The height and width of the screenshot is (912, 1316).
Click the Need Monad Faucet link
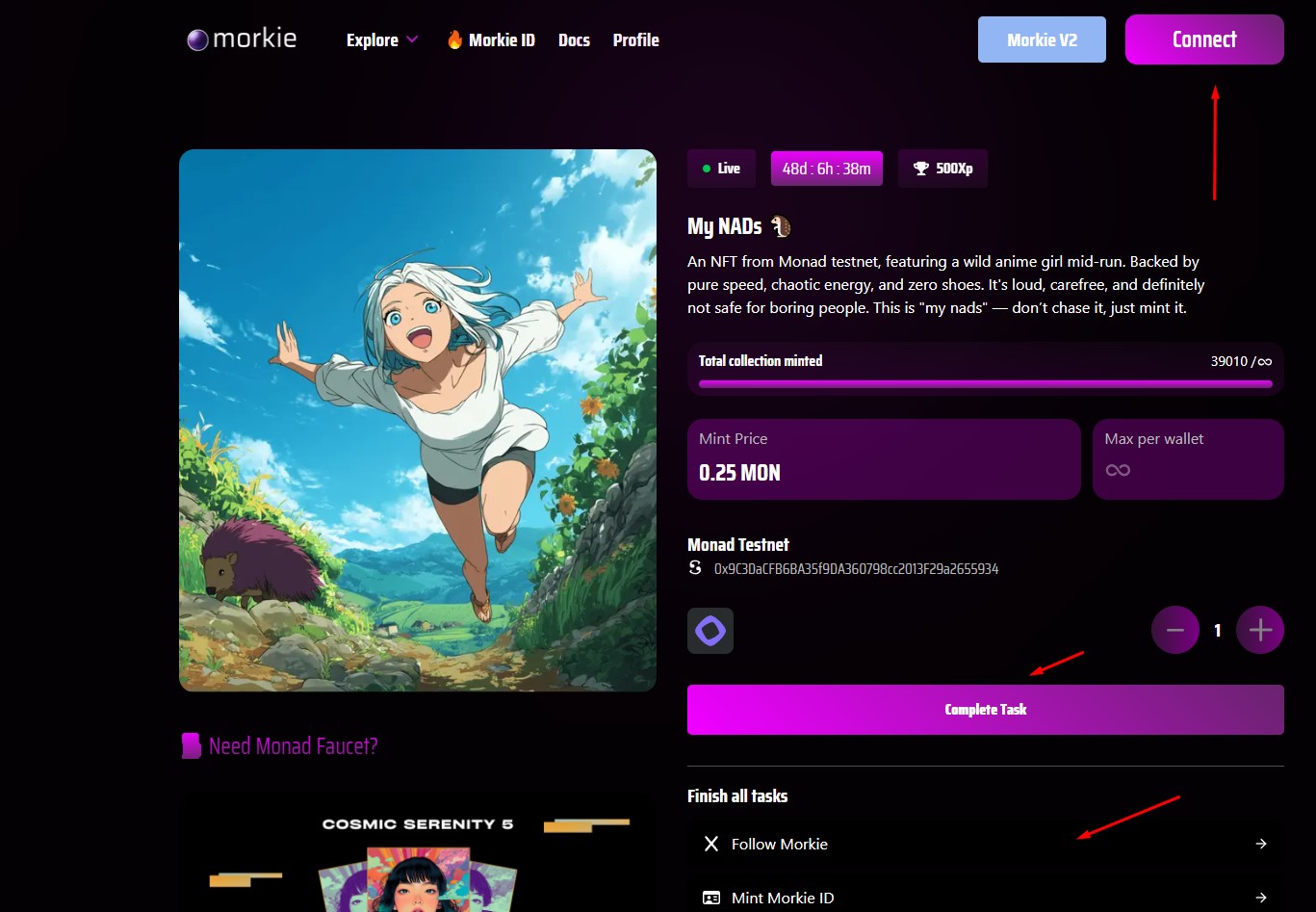click(x=293, y=746)
